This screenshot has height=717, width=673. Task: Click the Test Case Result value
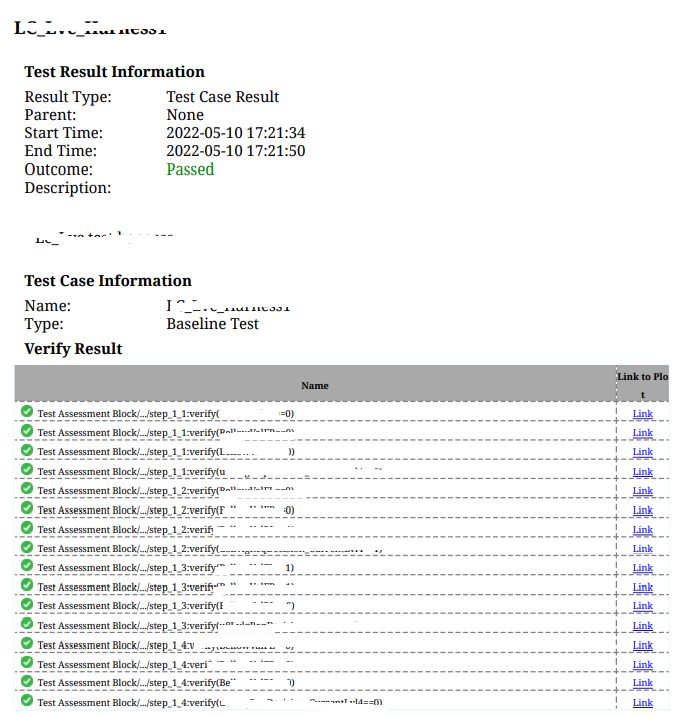tap(223, 97)
